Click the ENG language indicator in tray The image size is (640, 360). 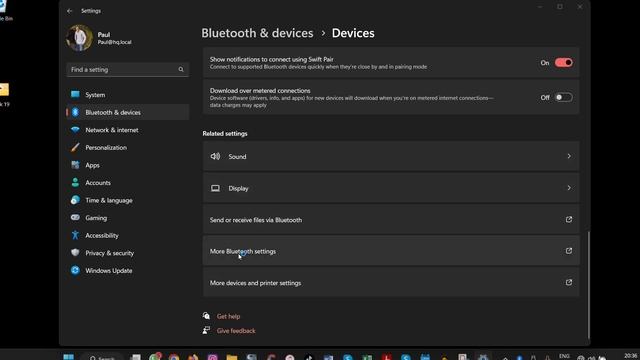click(564, 357)
